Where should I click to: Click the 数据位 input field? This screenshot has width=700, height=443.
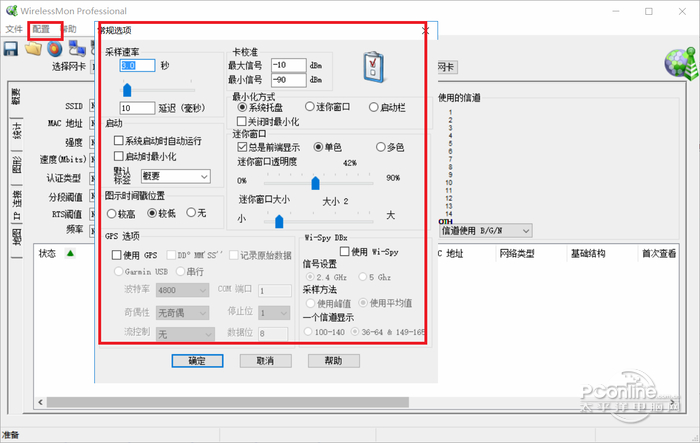point(273,333)
